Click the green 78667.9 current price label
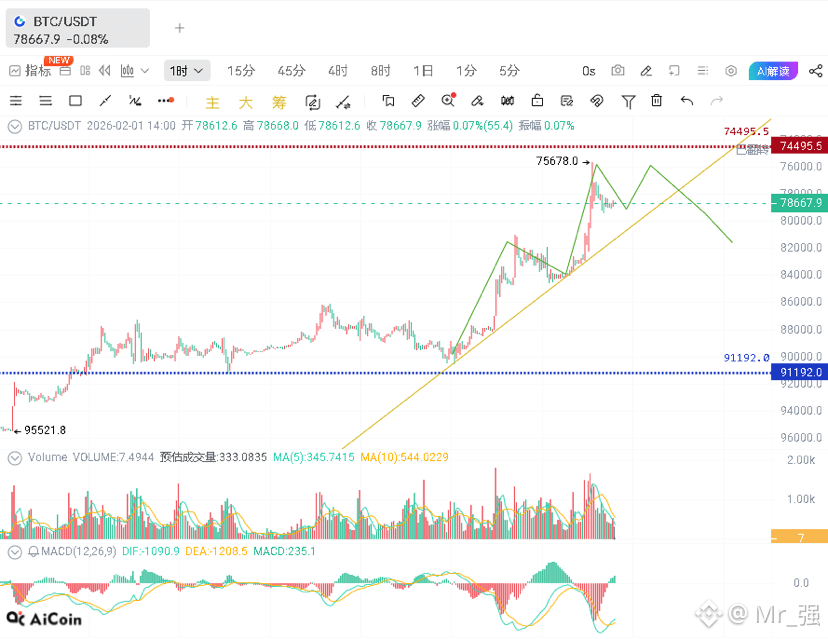 tap(799, 203)
